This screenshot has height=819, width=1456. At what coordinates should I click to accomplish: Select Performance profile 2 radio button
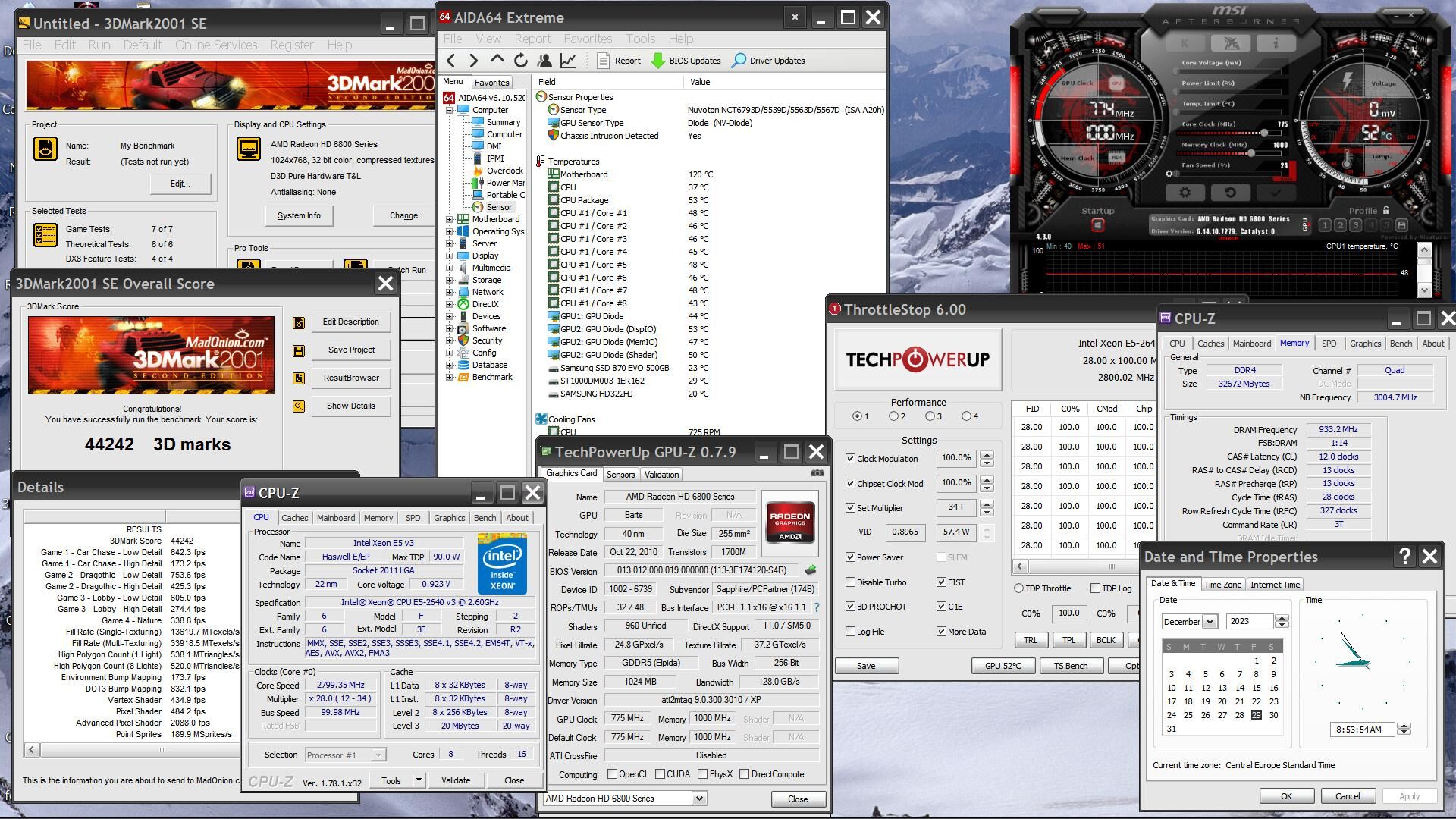893,416
